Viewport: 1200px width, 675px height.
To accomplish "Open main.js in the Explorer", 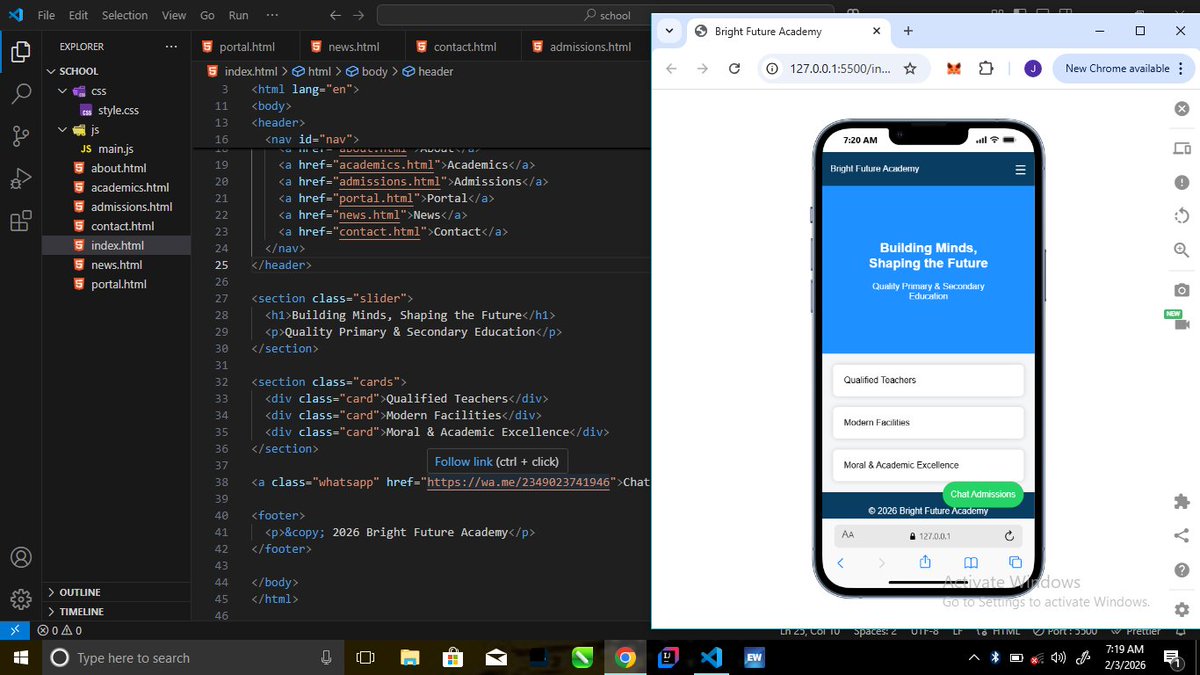I will pos(115,149).
